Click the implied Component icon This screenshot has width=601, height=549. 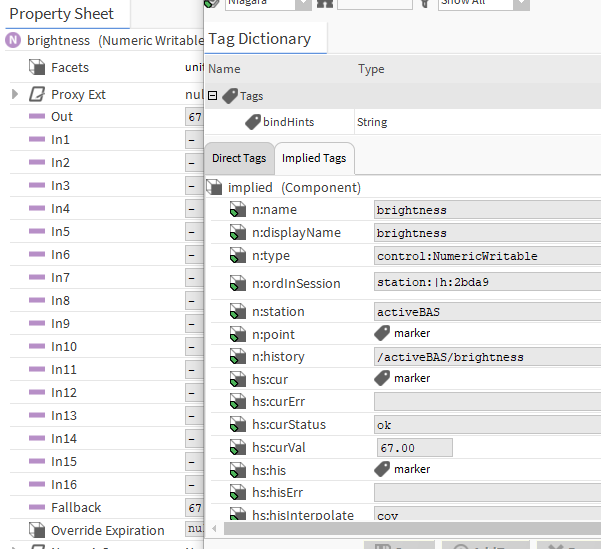click(214, 187)
